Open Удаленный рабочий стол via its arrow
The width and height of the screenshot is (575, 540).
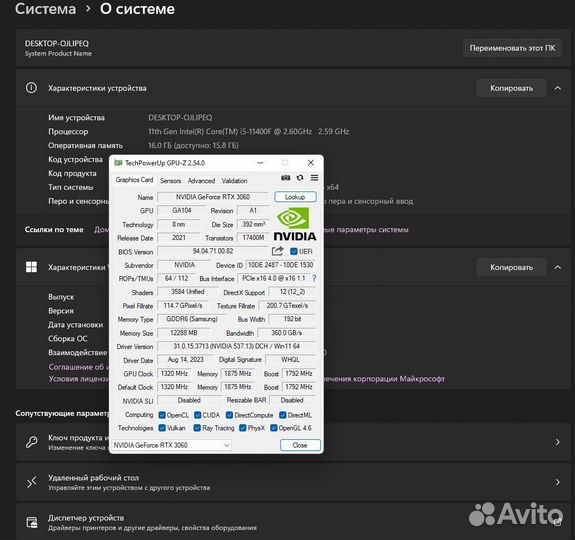click(x=557, y=482)
